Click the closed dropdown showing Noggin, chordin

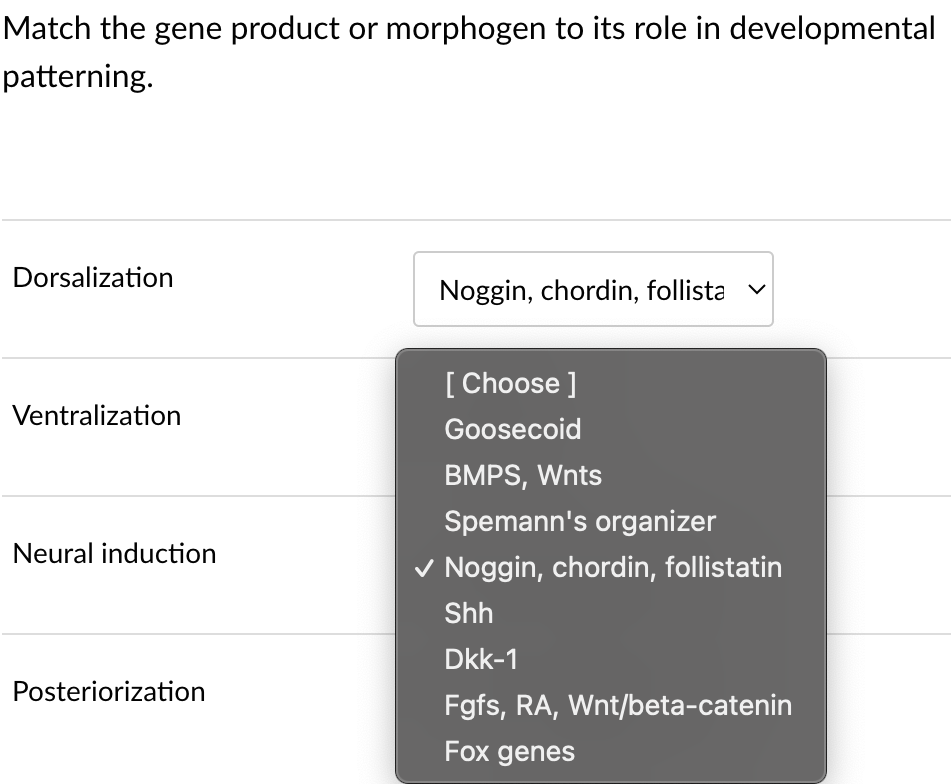(594, 289)
